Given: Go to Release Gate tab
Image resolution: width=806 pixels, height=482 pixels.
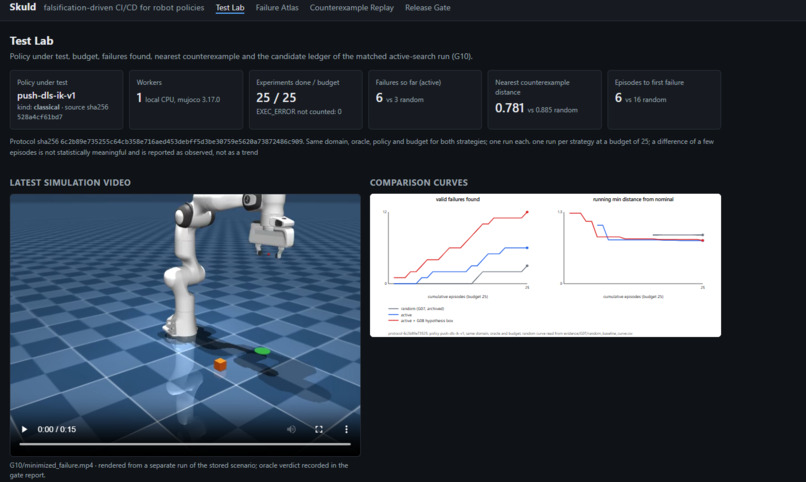Looking at the screenshot, I should (428, 8).
